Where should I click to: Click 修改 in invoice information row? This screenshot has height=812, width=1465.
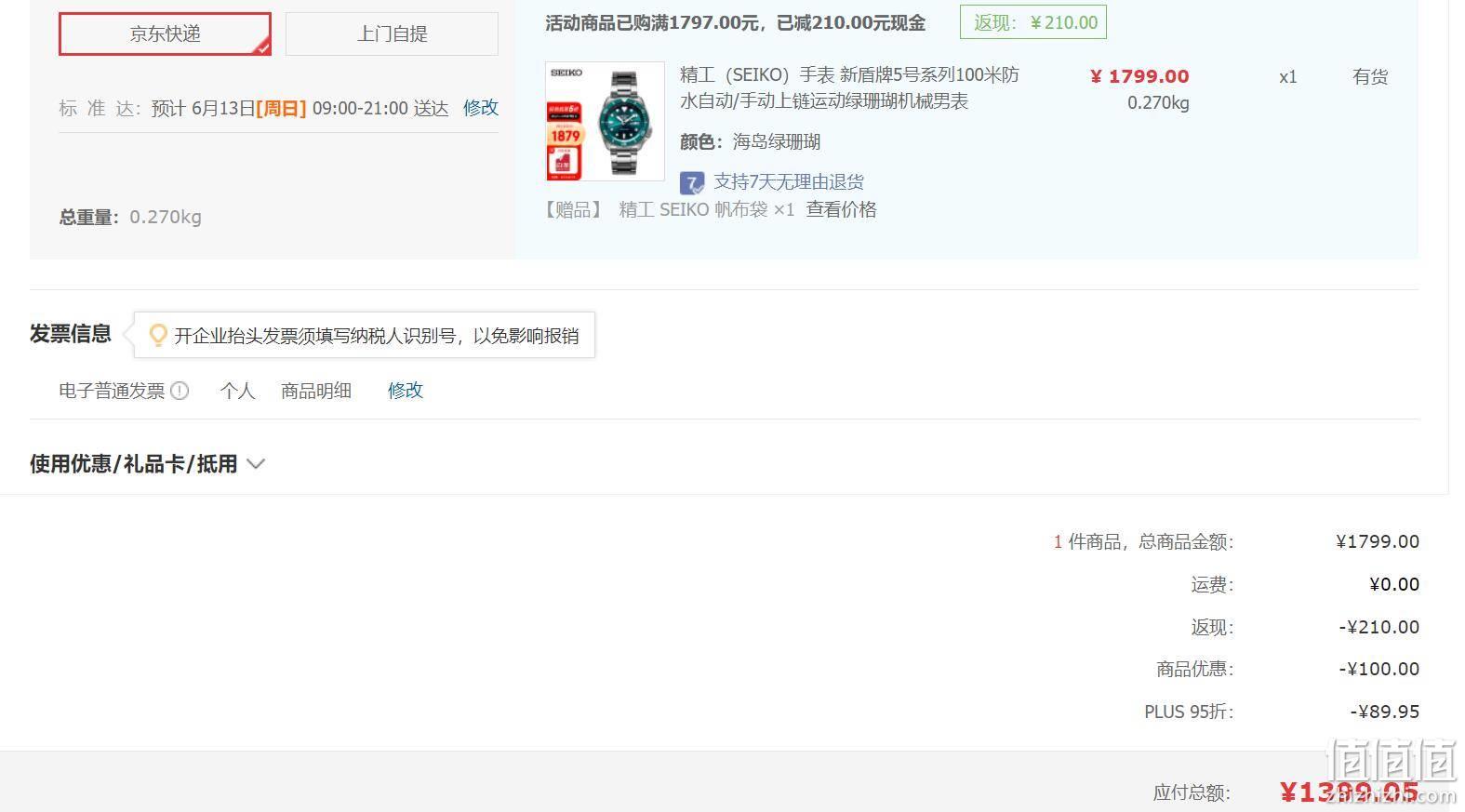(x=406, y=391)
